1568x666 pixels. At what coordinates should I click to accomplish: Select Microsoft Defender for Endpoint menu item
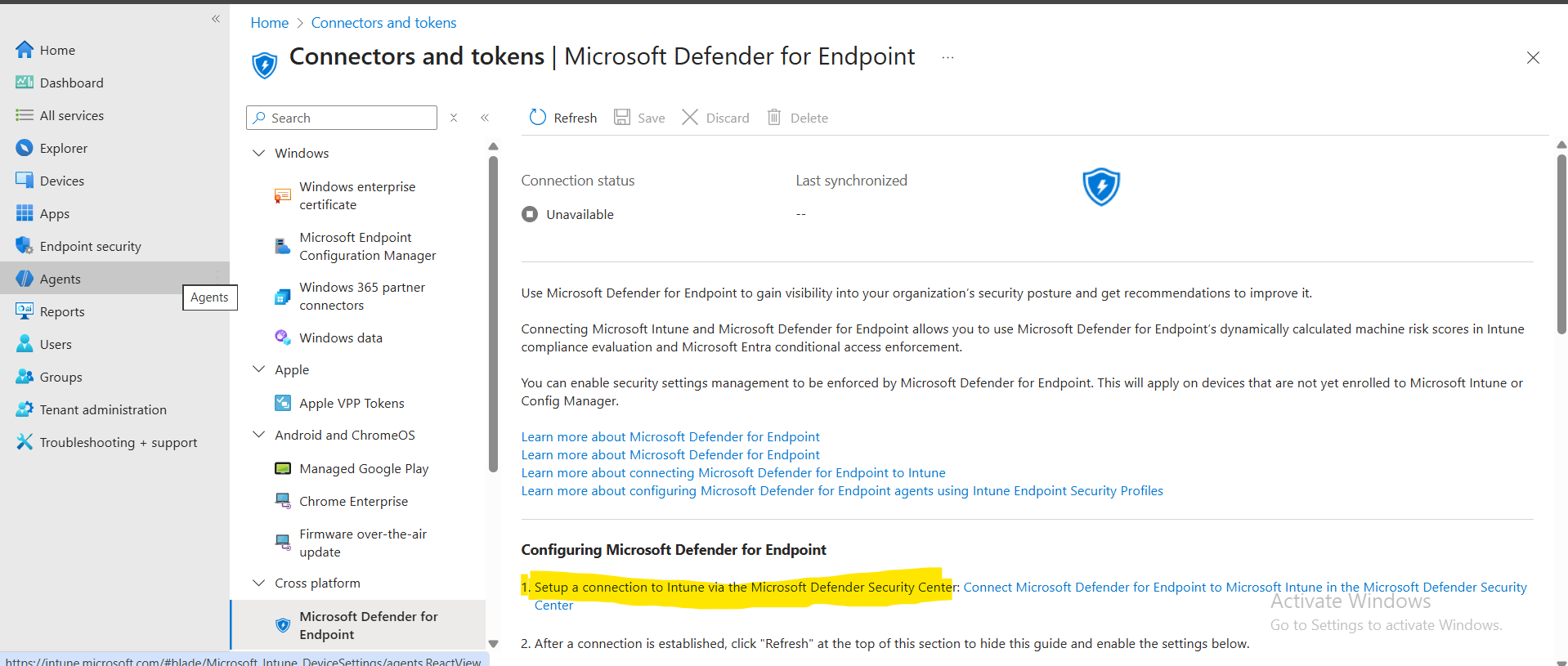[359, 625]
